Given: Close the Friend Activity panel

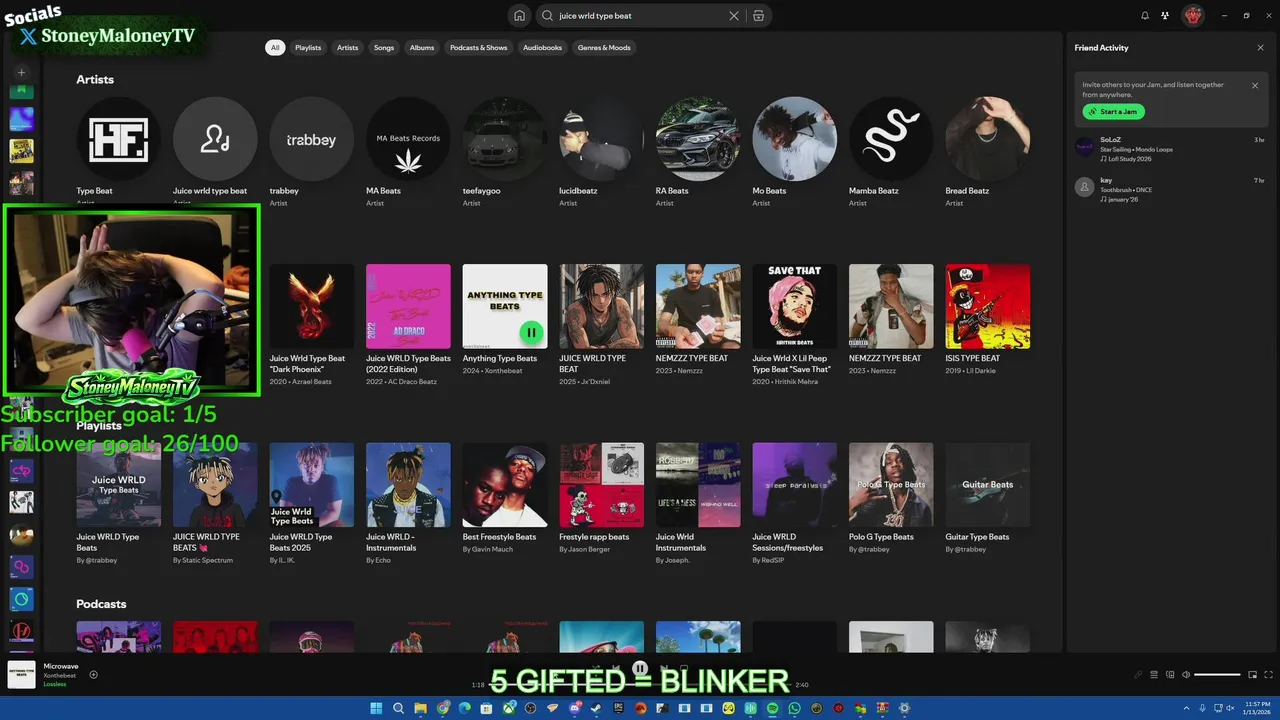Looking at the screenshot, I should coord(1260,48).
